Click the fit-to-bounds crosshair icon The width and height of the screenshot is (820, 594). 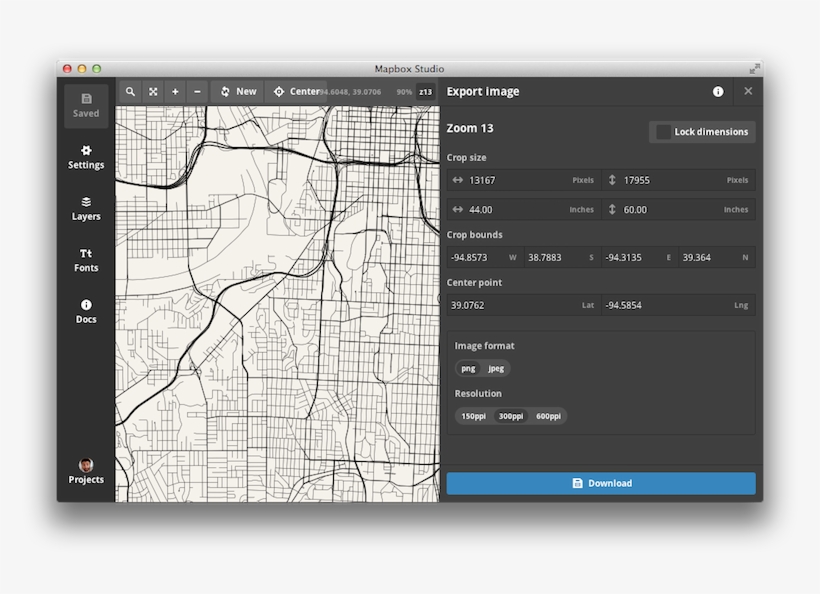(x=153, y=91)
